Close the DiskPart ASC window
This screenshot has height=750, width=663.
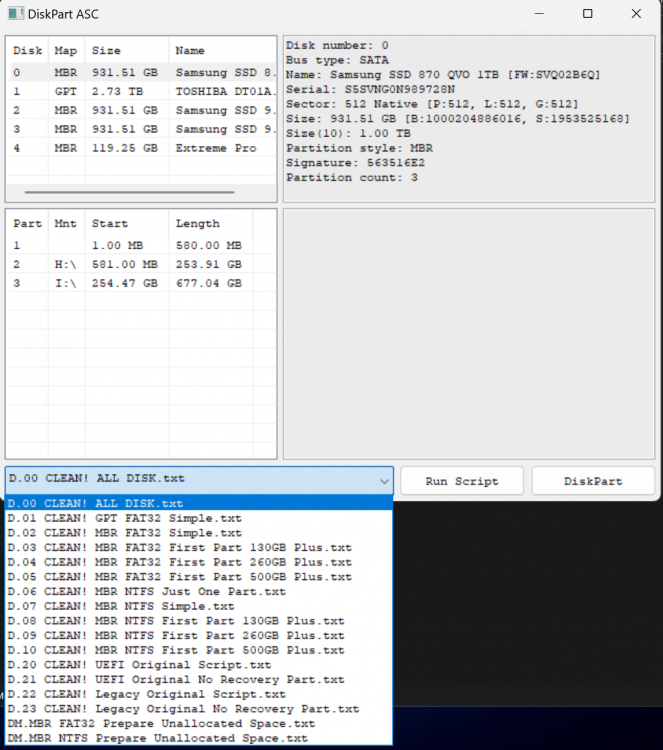pos(636,13)
